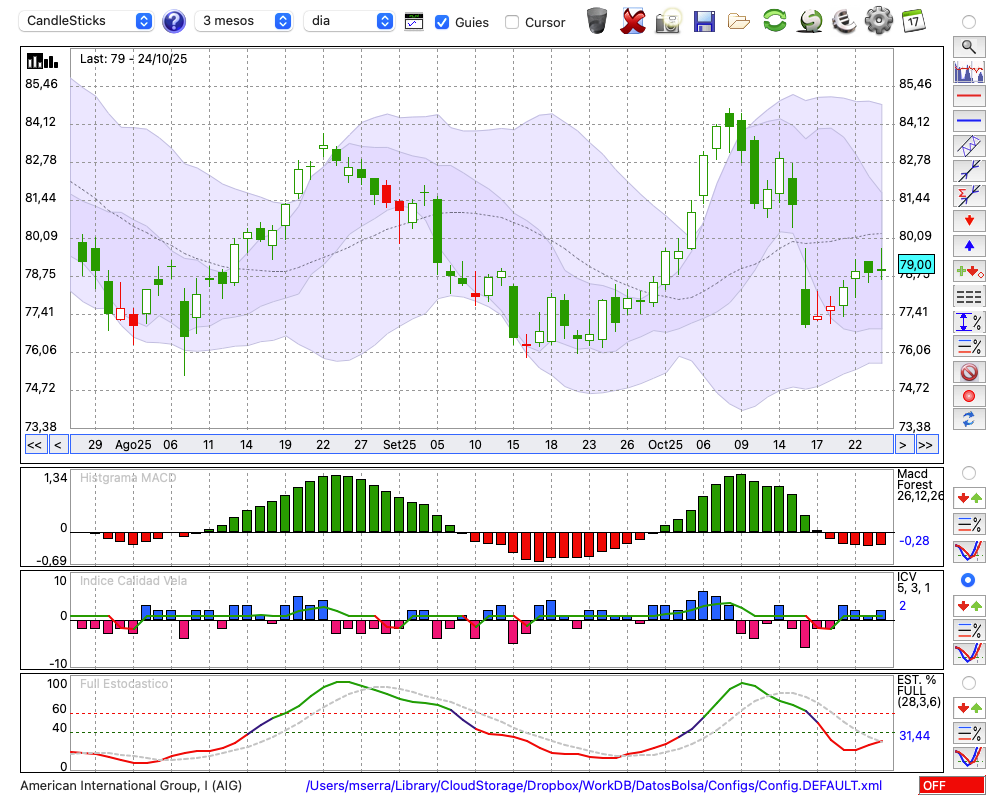The width and height of the screenshot is (1000, 800).
Task: Step chart forward with > button
Action: click(902, 445)
